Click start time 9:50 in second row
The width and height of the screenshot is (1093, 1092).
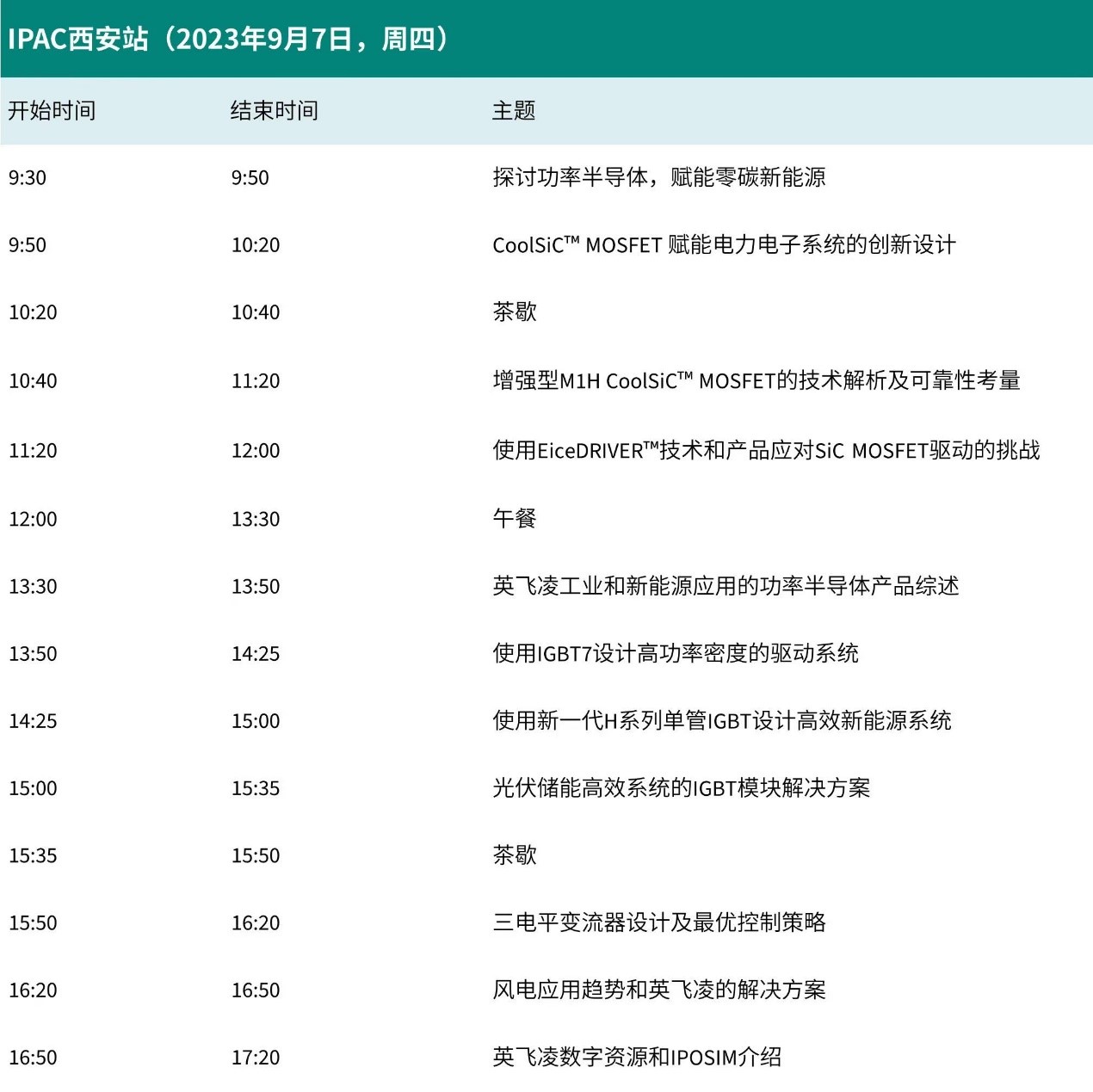tap(28, 245)
